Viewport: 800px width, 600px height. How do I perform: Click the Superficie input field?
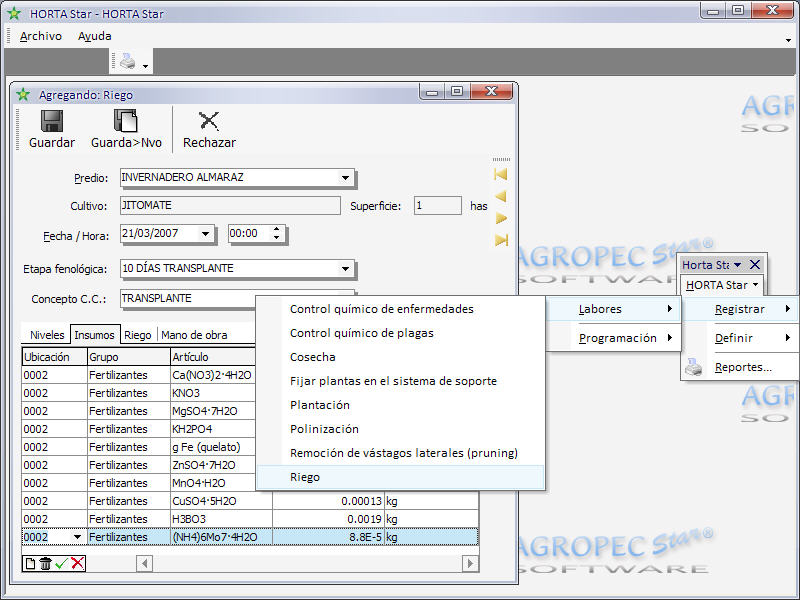(438, 206)
